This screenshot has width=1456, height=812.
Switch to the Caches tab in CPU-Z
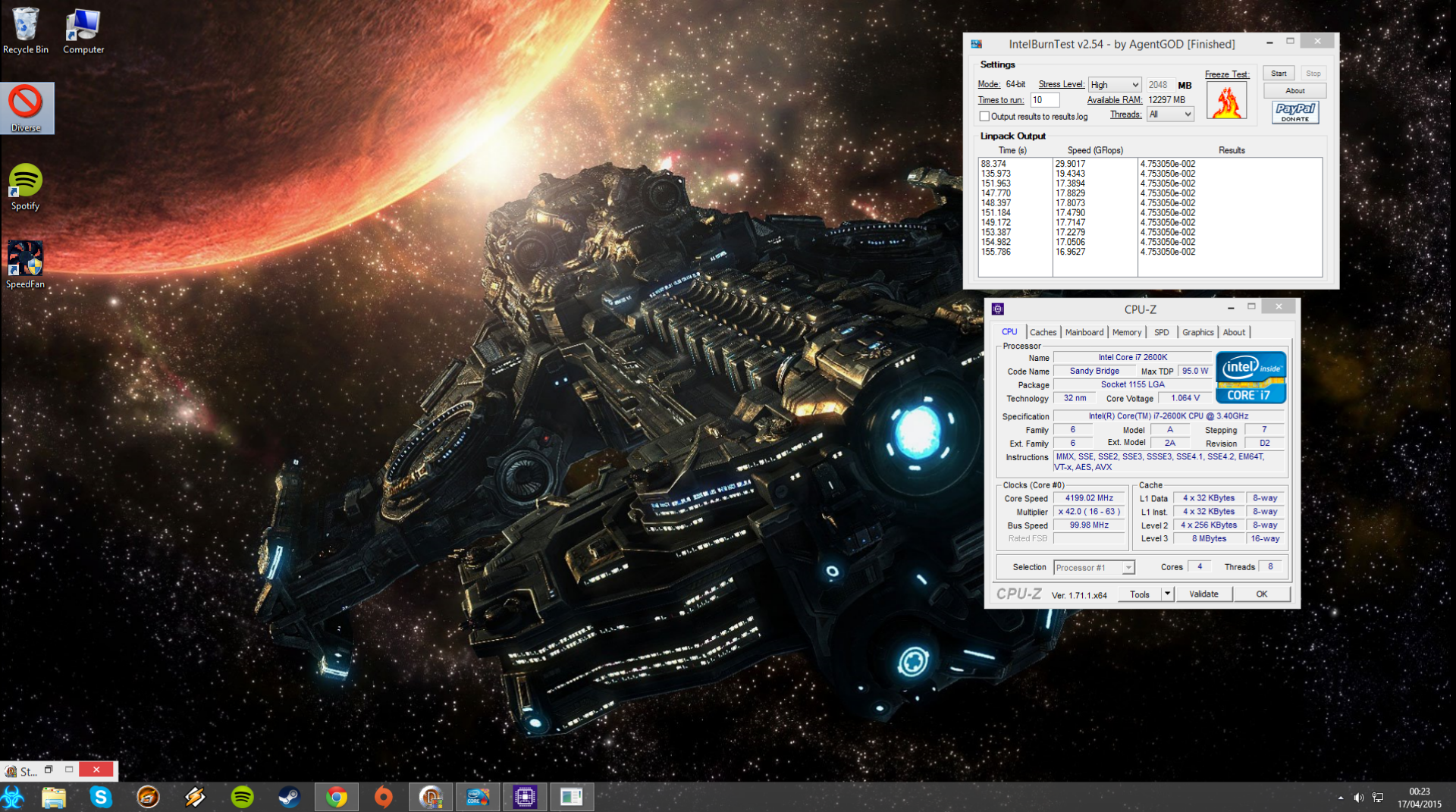point(1043,332)
